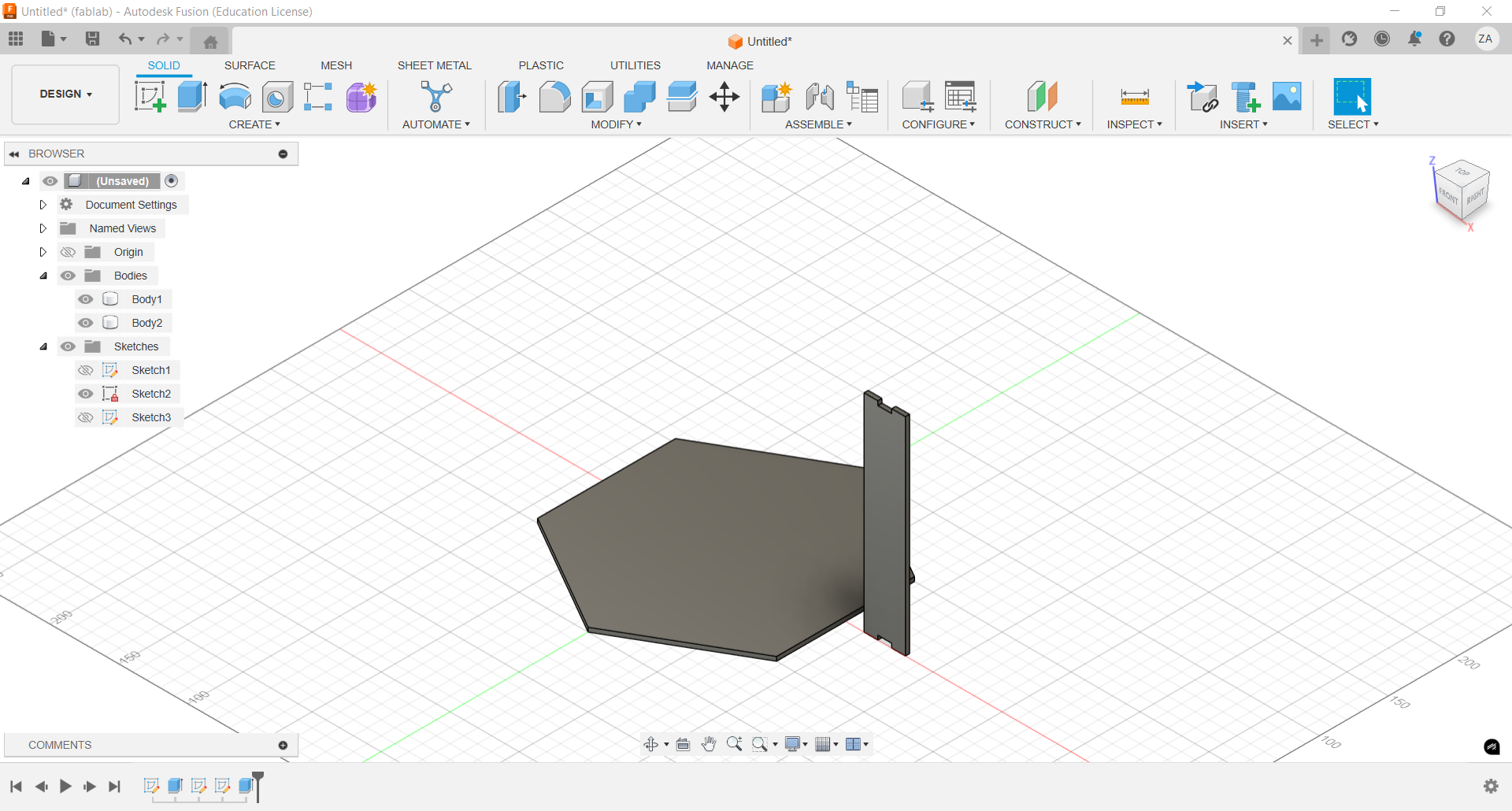Select the Create Sketch tool
Image resolution: width=1512 pixels, height=811 pixels.
pyautogui.click(x=150, y=97)
